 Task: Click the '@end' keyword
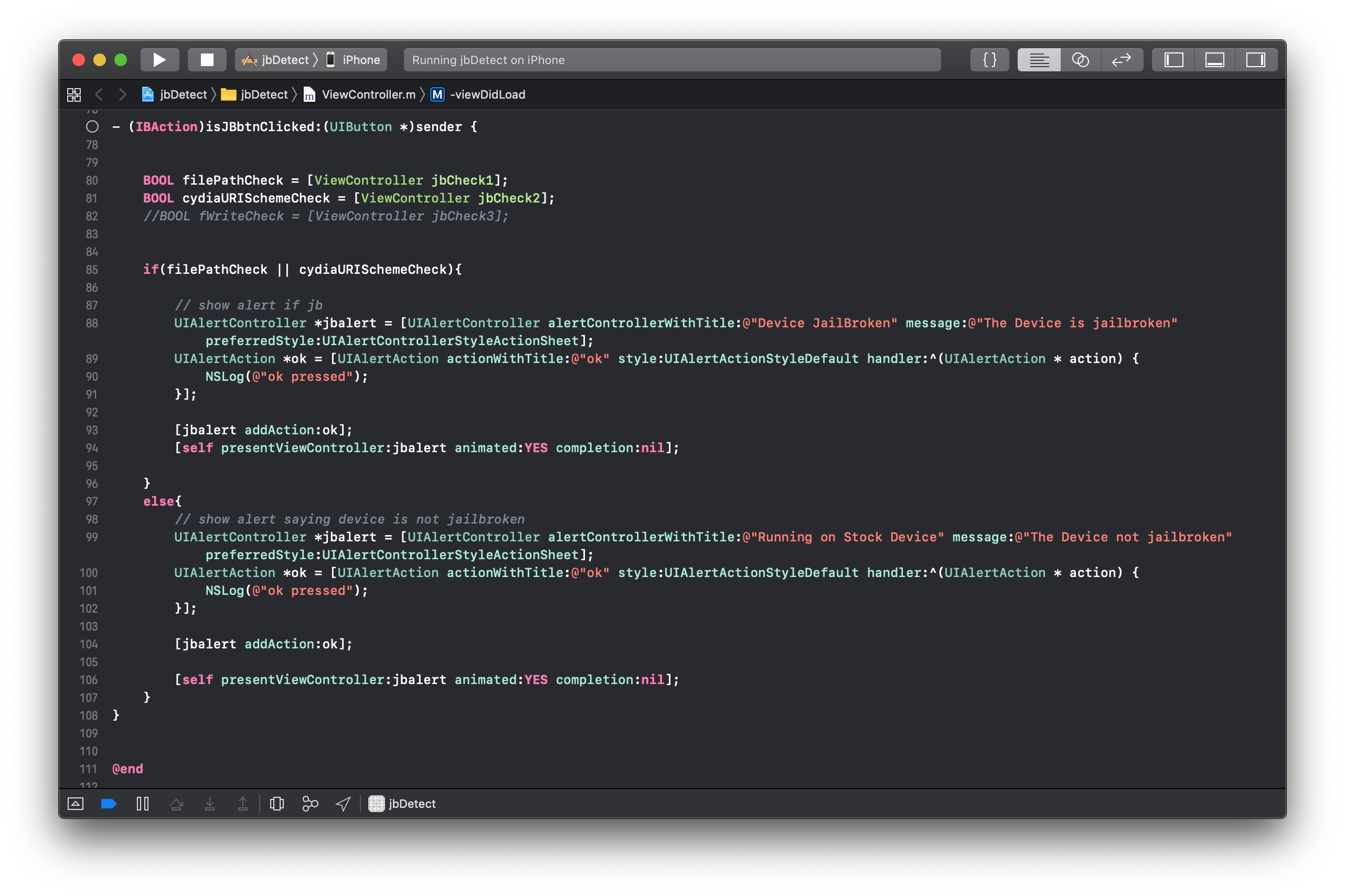[x=128, y=769]
